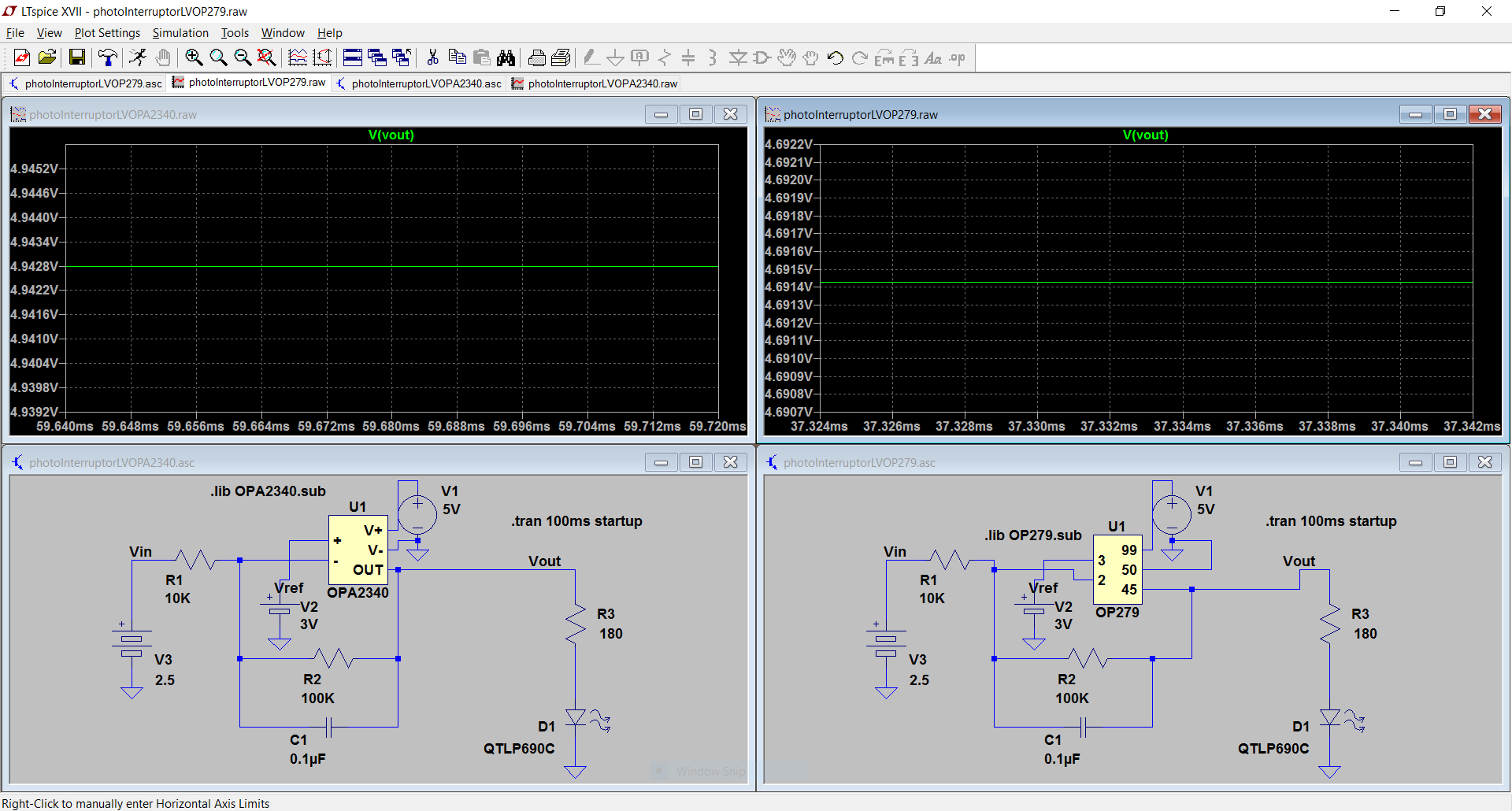Click '.lib OPA2340.sub' directive text
Viewport: 1512px width, 811px height.
268,491
